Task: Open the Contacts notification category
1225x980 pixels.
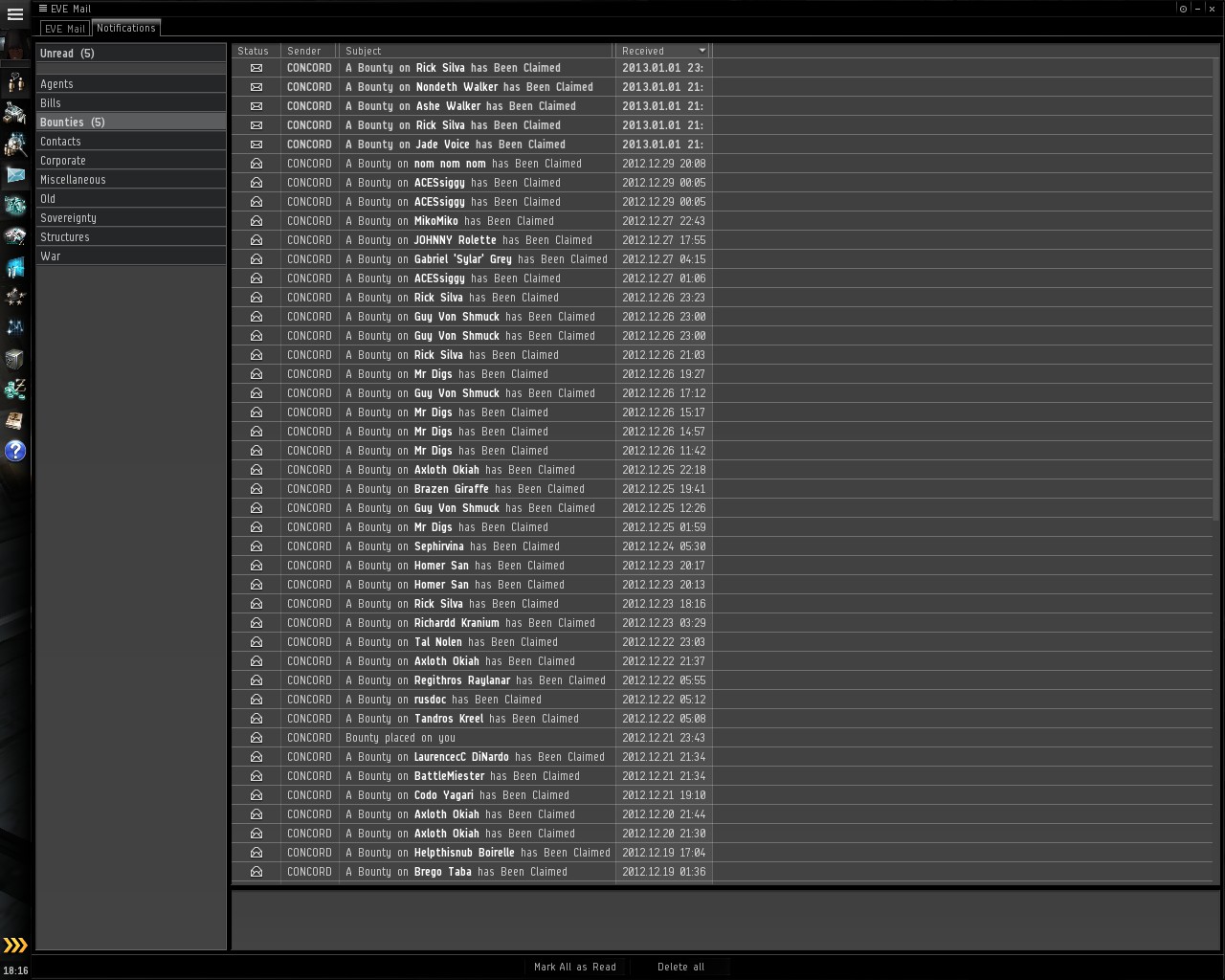Action: 131,142
